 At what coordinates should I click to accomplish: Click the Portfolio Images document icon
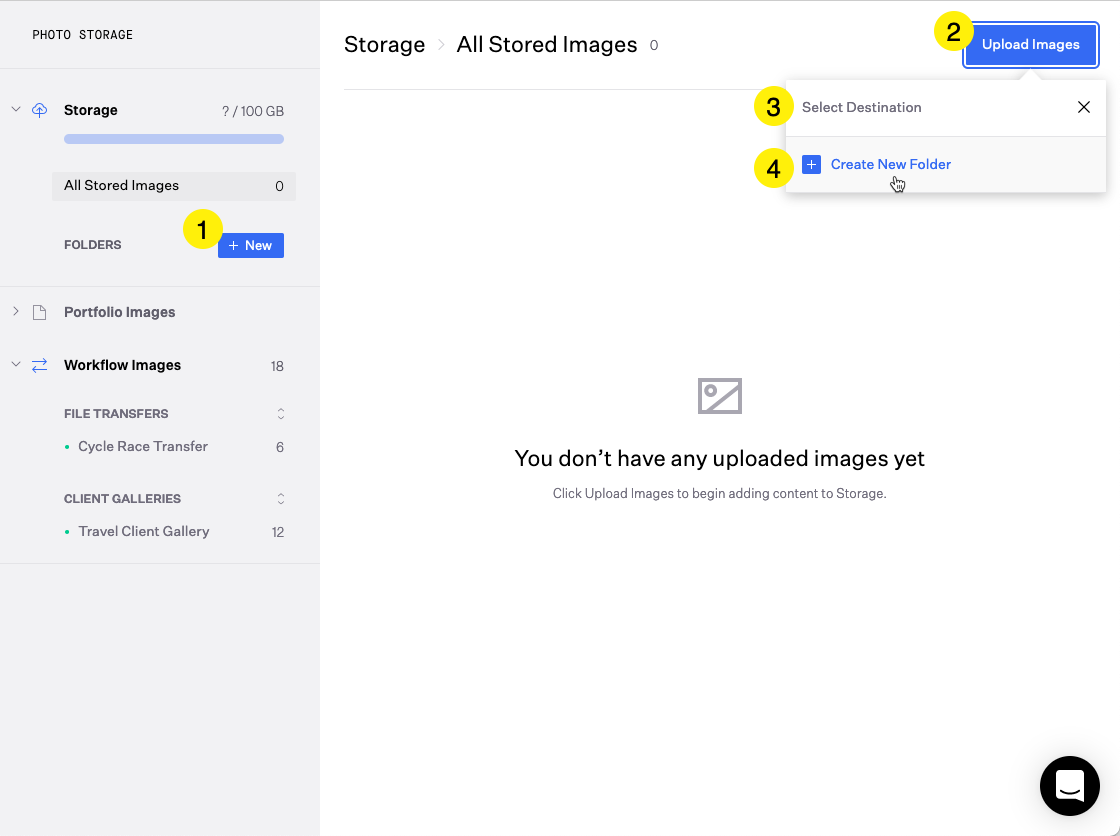point(40,312)
